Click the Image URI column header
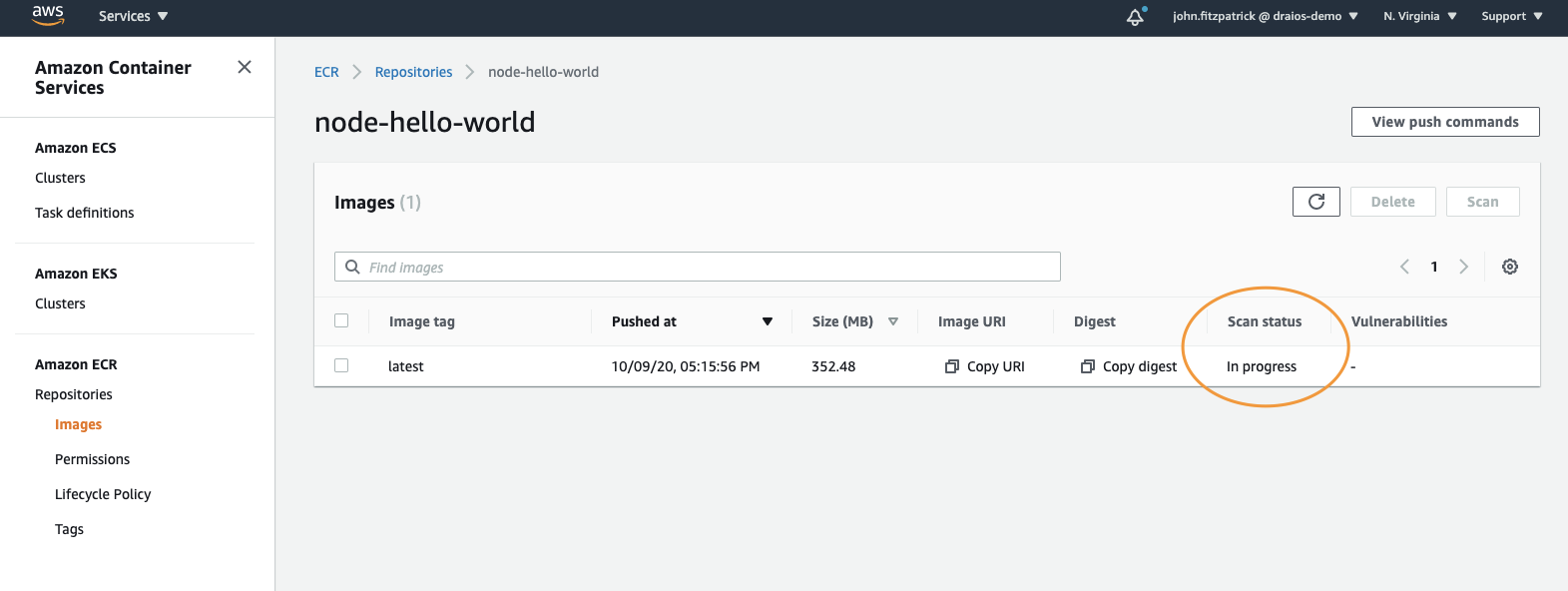Image resolution: width=1568 pixels, height=591 pixels. [972, 321]
